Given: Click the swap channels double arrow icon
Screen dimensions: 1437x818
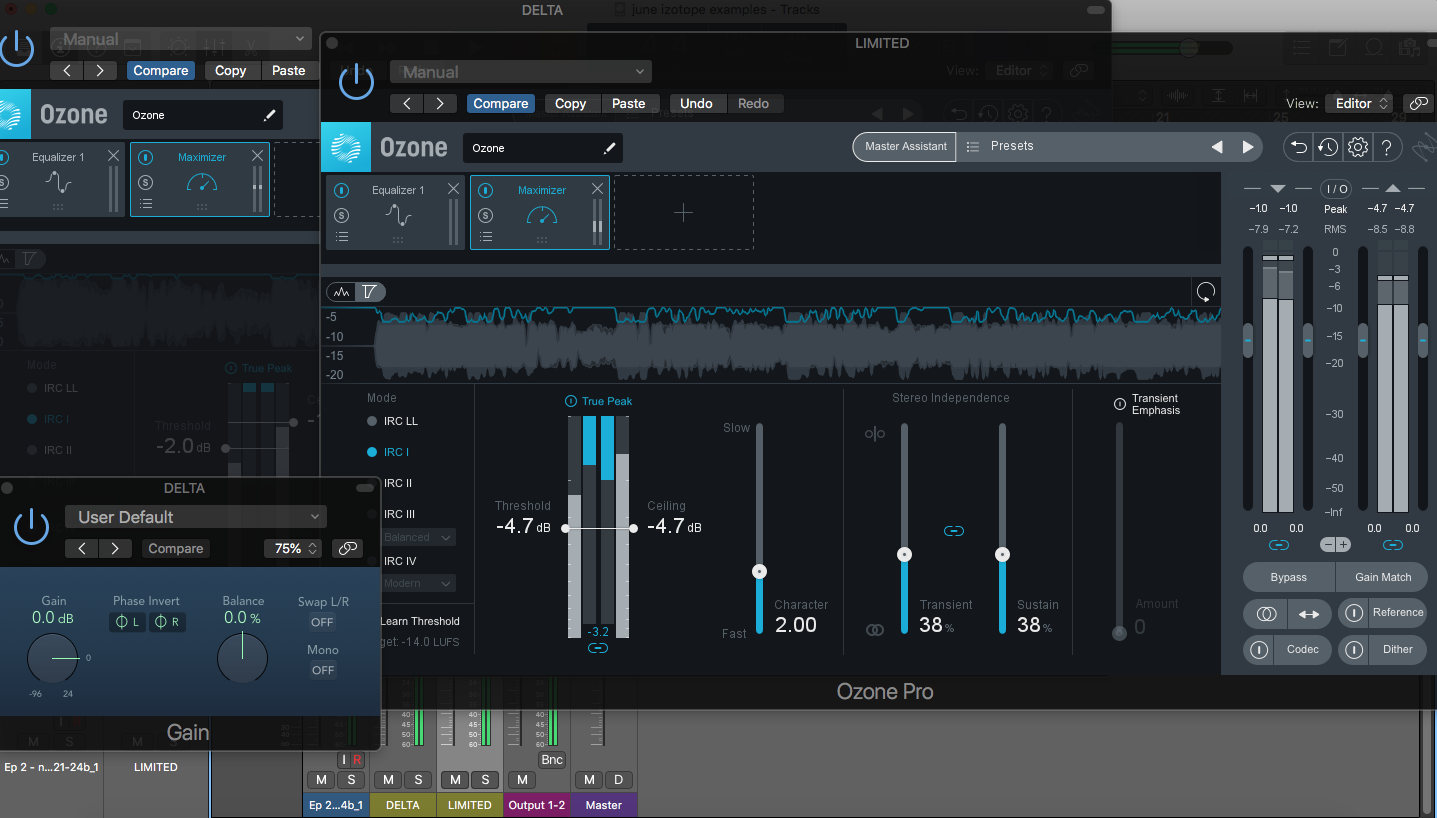Looking at the screenshot, I should (1309, 613).
